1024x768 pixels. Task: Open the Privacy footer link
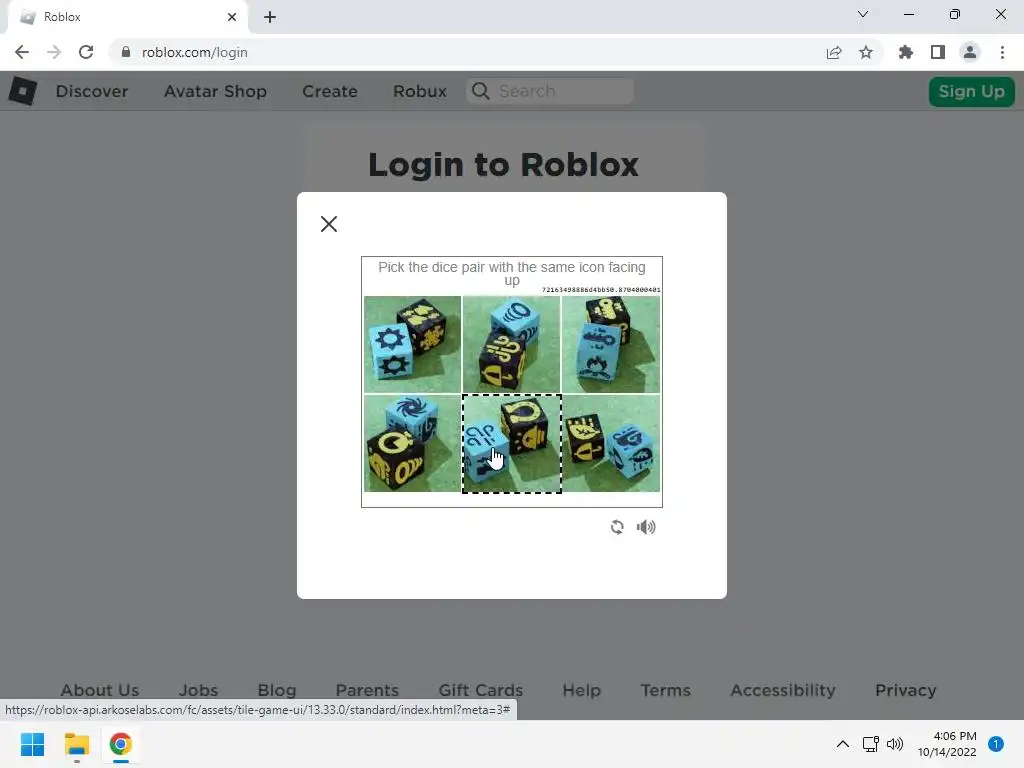point(906,690)
